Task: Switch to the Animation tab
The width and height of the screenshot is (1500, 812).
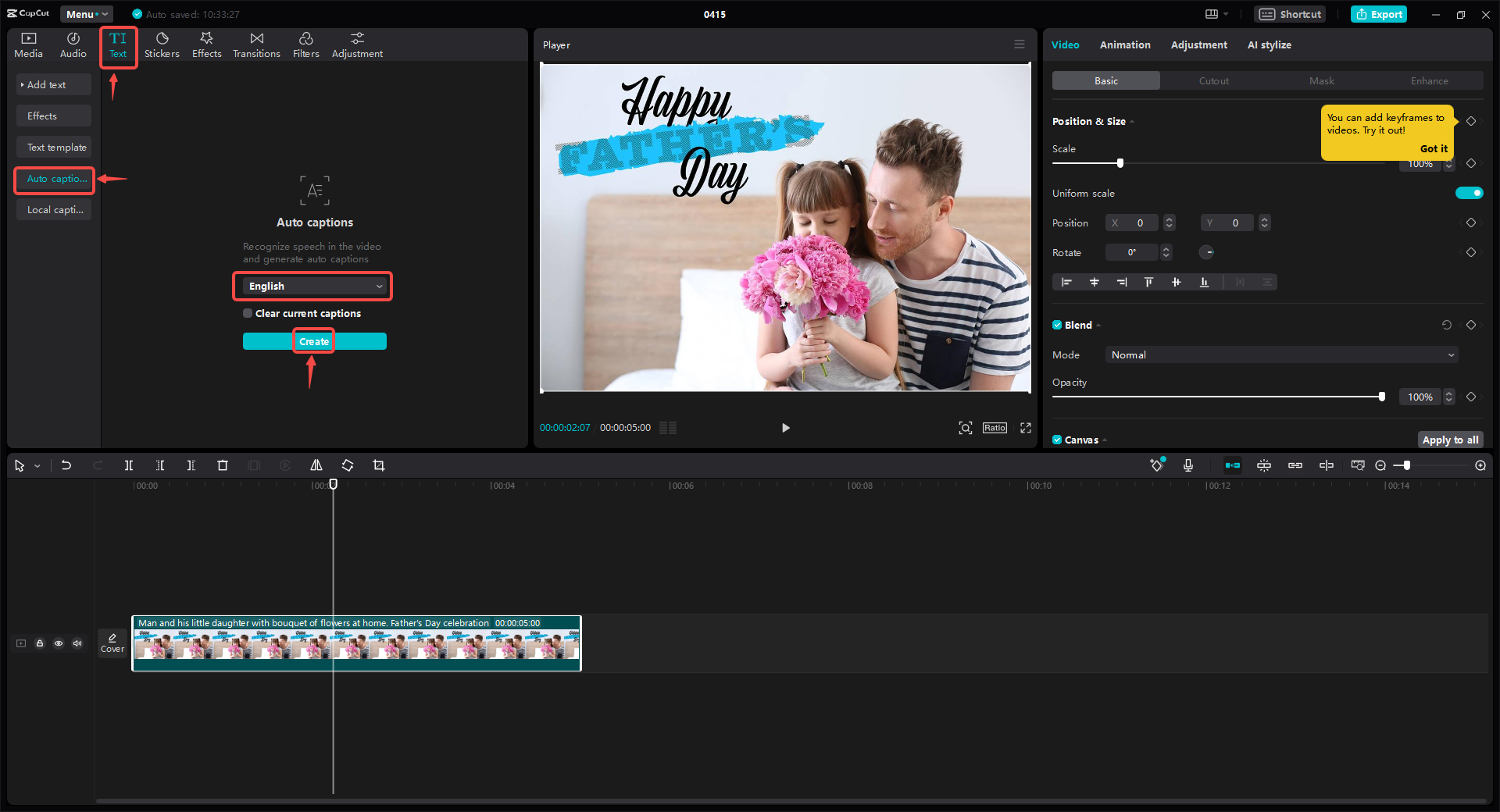Action: [1124, 45]
